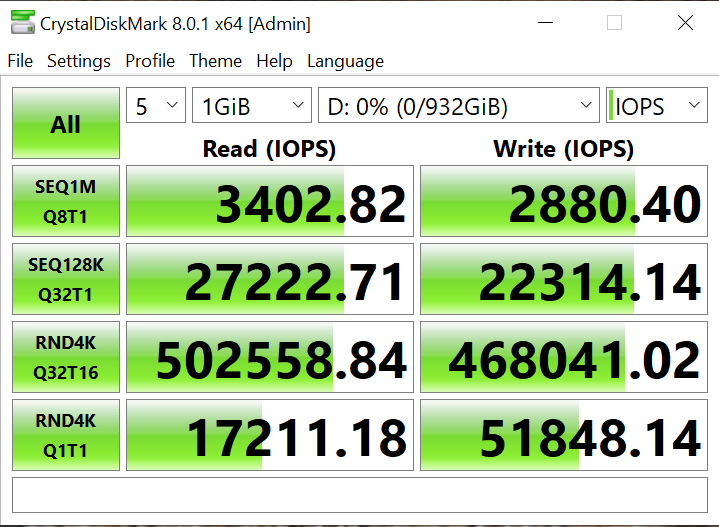Minimize the CrystalDiskMark window

pos(543,23)
